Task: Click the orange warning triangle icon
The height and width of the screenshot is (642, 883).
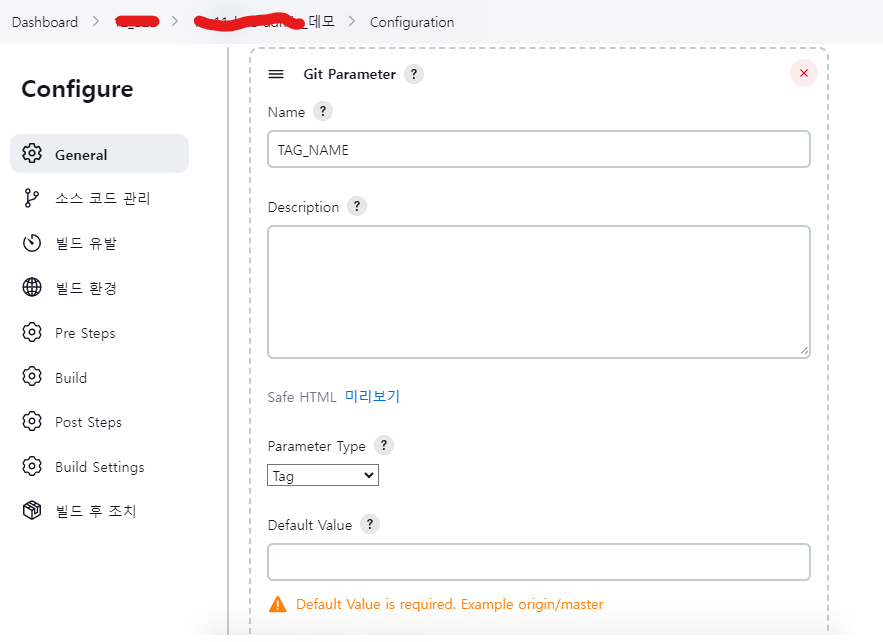Action: (x=278, y=604)
